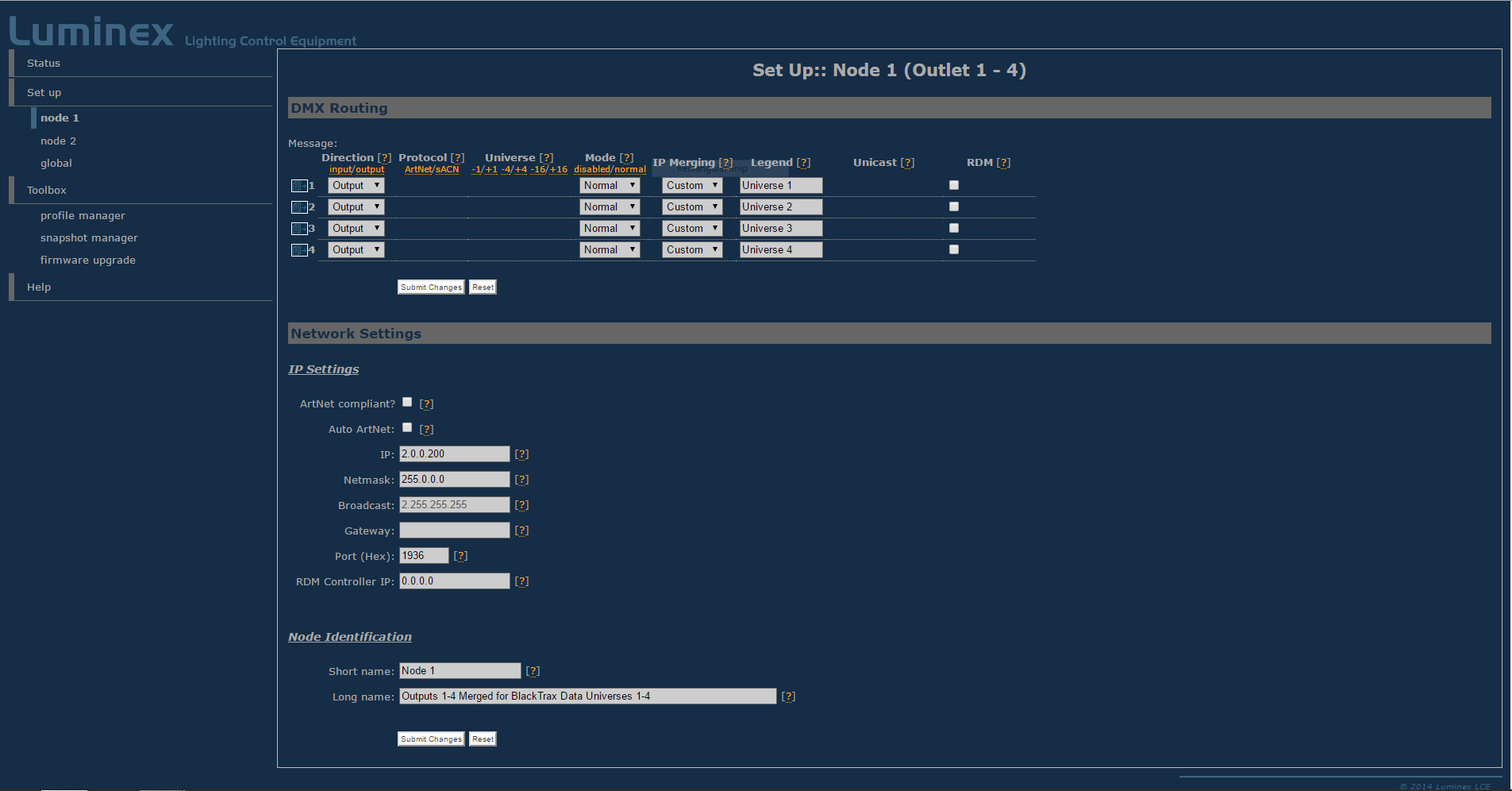Open the Direction column help [?] icon
The width and height of the screenshot is (1512, 791).
point(384,158)
